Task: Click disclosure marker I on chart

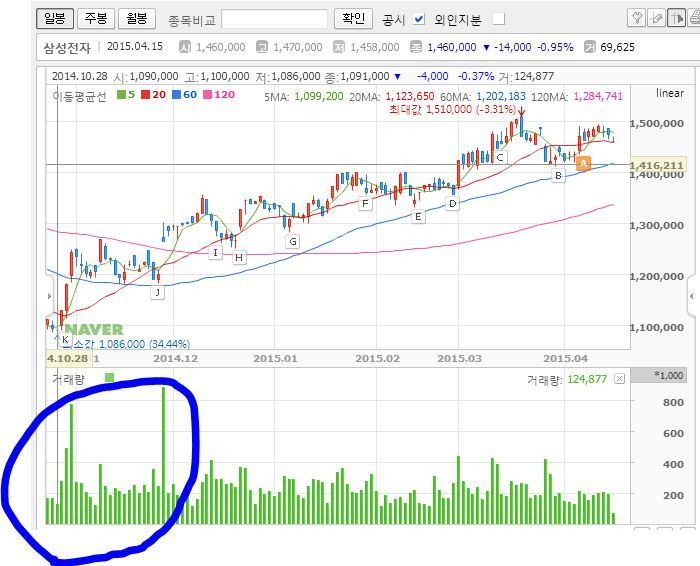Action: pyautogui.click(x=215, y=253)
